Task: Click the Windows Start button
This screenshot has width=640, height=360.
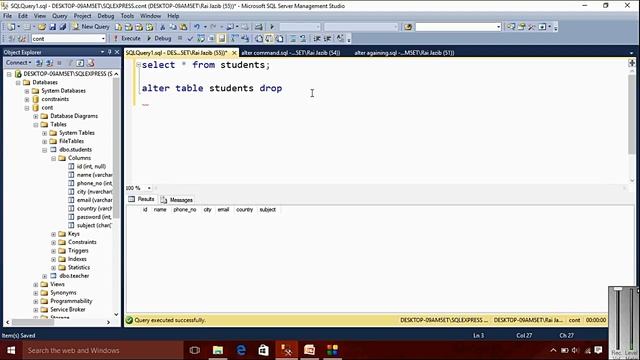Action: (x=11, y=350)
